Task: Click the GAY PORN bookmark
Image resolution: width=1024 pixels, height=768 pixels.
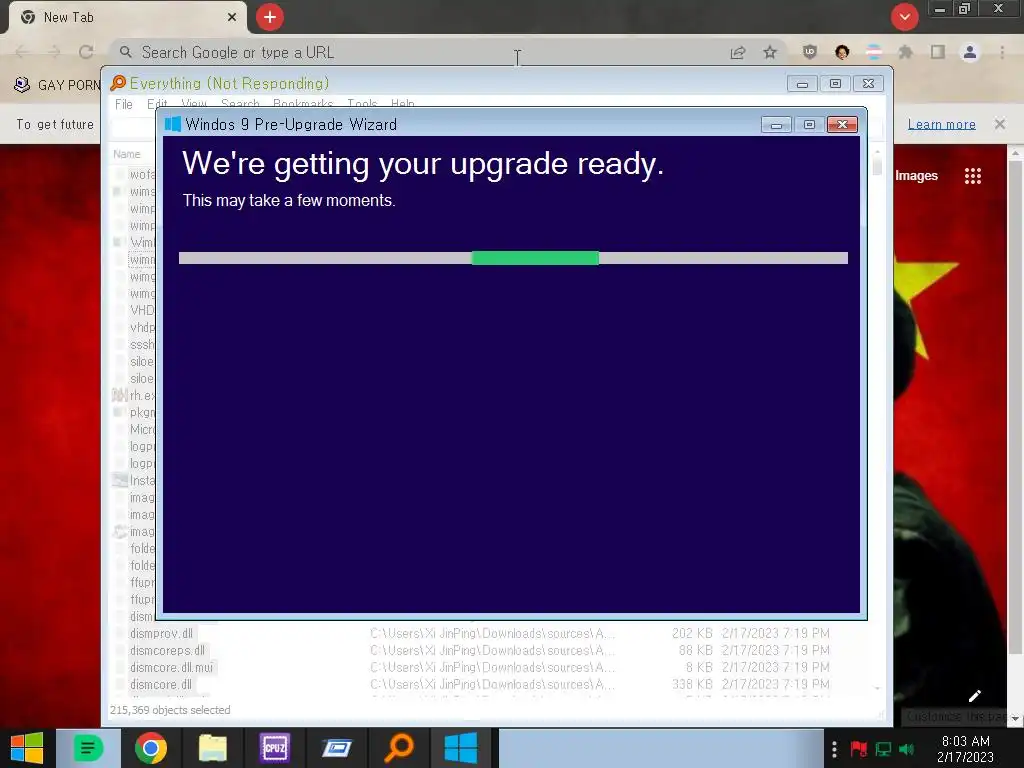Action: [x=58, y=85]
